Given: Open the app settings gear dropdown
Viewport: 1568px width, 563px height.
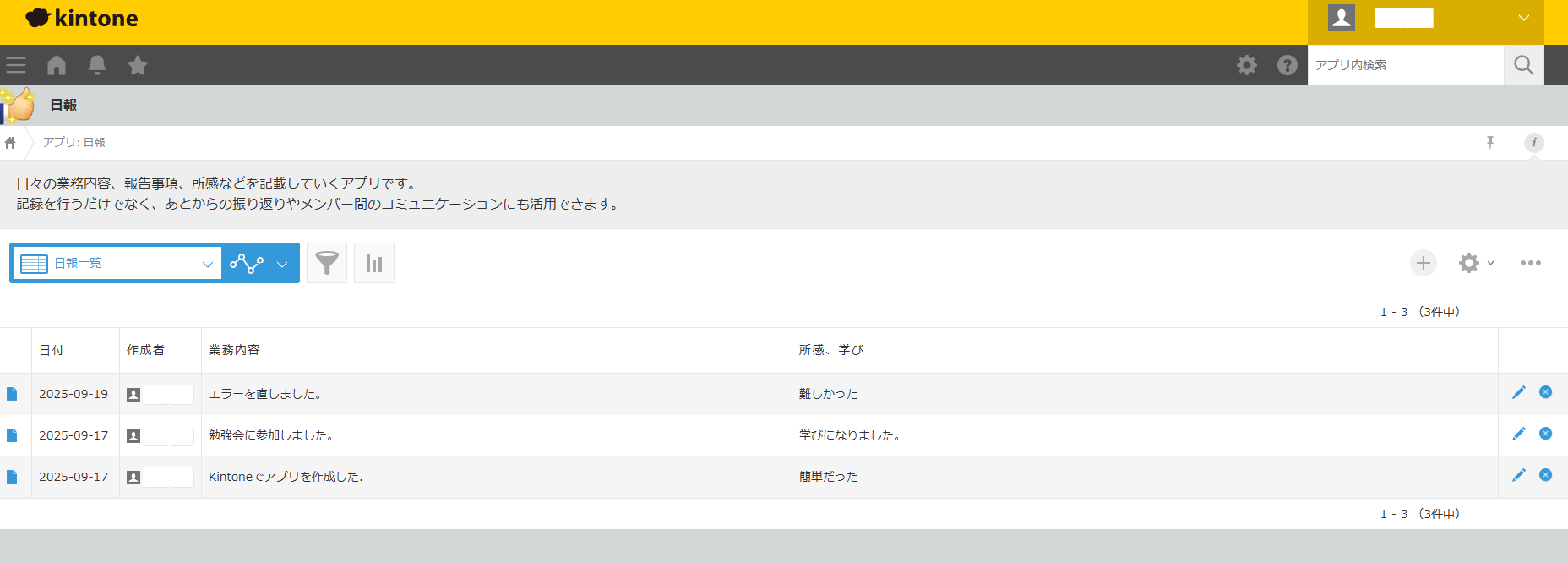Looking at the screenshot, I should [x=1476, y=263].
